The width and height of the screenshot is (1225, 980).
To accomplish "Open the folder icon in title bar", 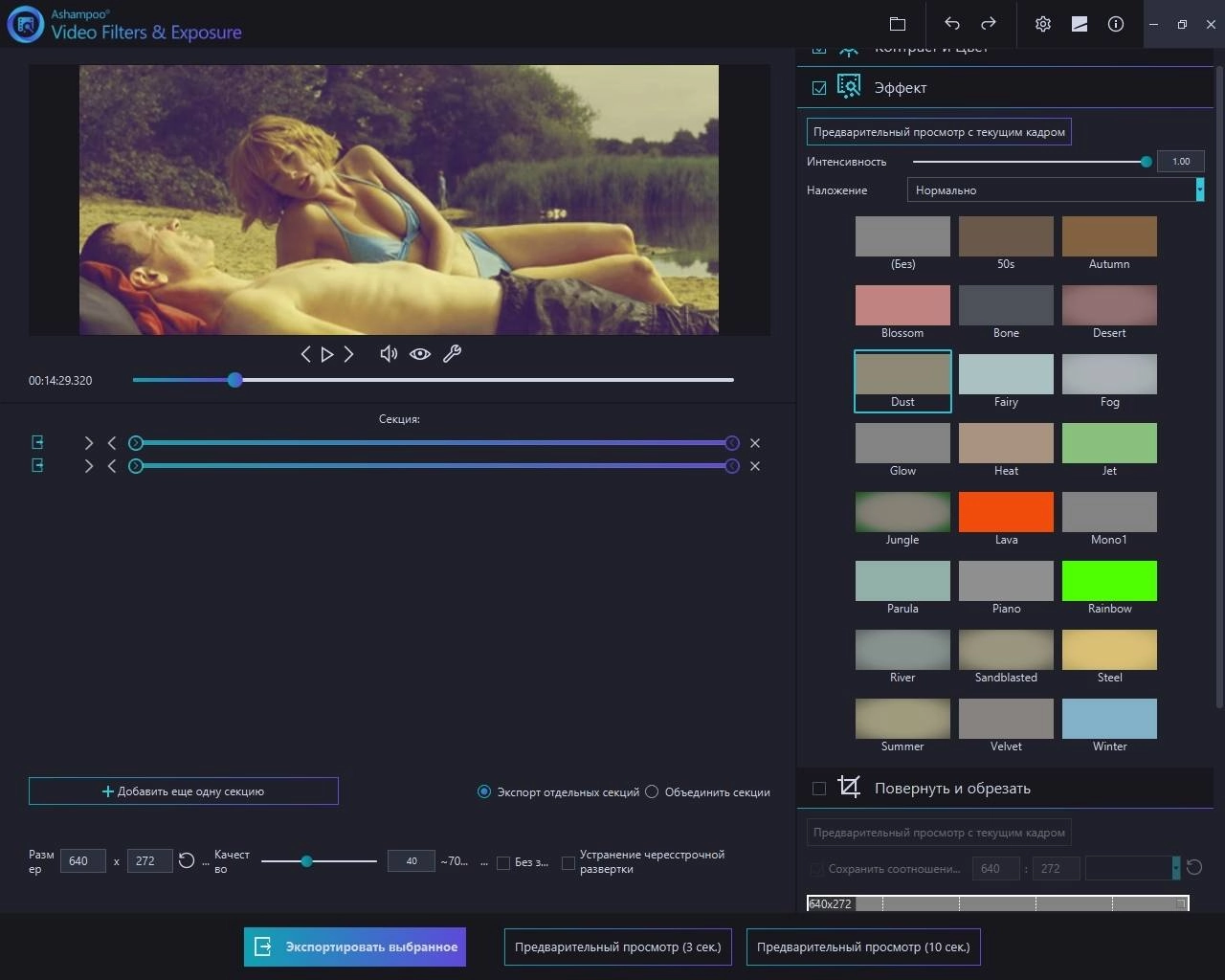I will pos(897,24).
